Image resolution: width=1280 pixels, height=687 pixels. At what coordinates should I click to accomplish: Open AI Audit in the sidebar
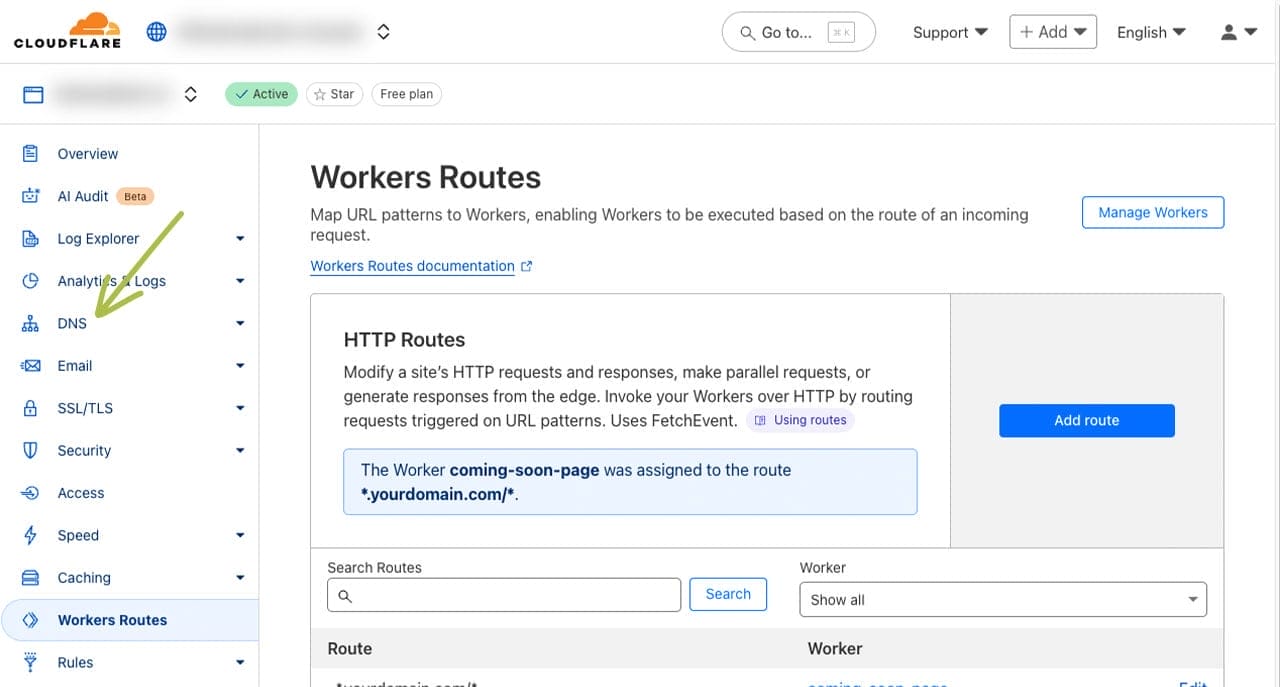[x=83, y=196]
